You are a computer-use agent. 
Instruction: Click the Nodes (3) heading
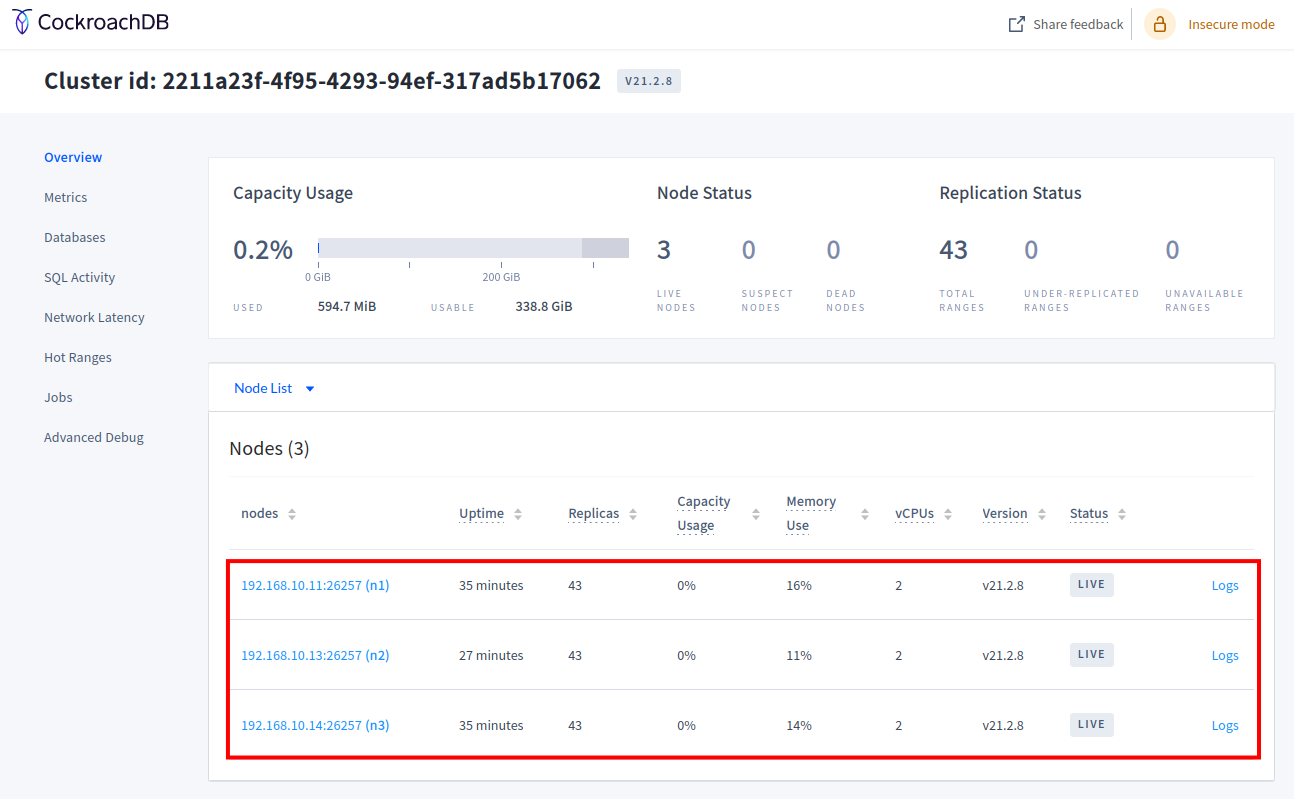coord(269,449)
